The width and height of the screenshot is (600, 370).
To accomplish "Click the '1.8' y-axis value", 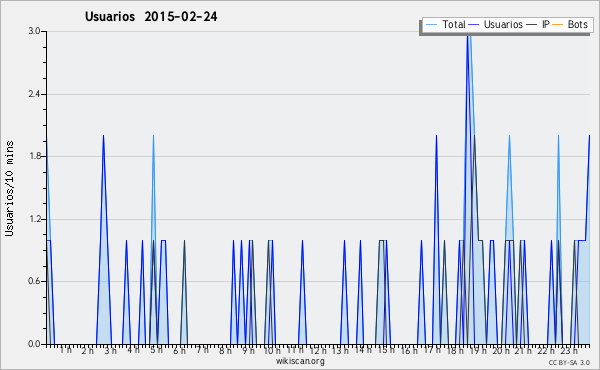I will 34,156.
